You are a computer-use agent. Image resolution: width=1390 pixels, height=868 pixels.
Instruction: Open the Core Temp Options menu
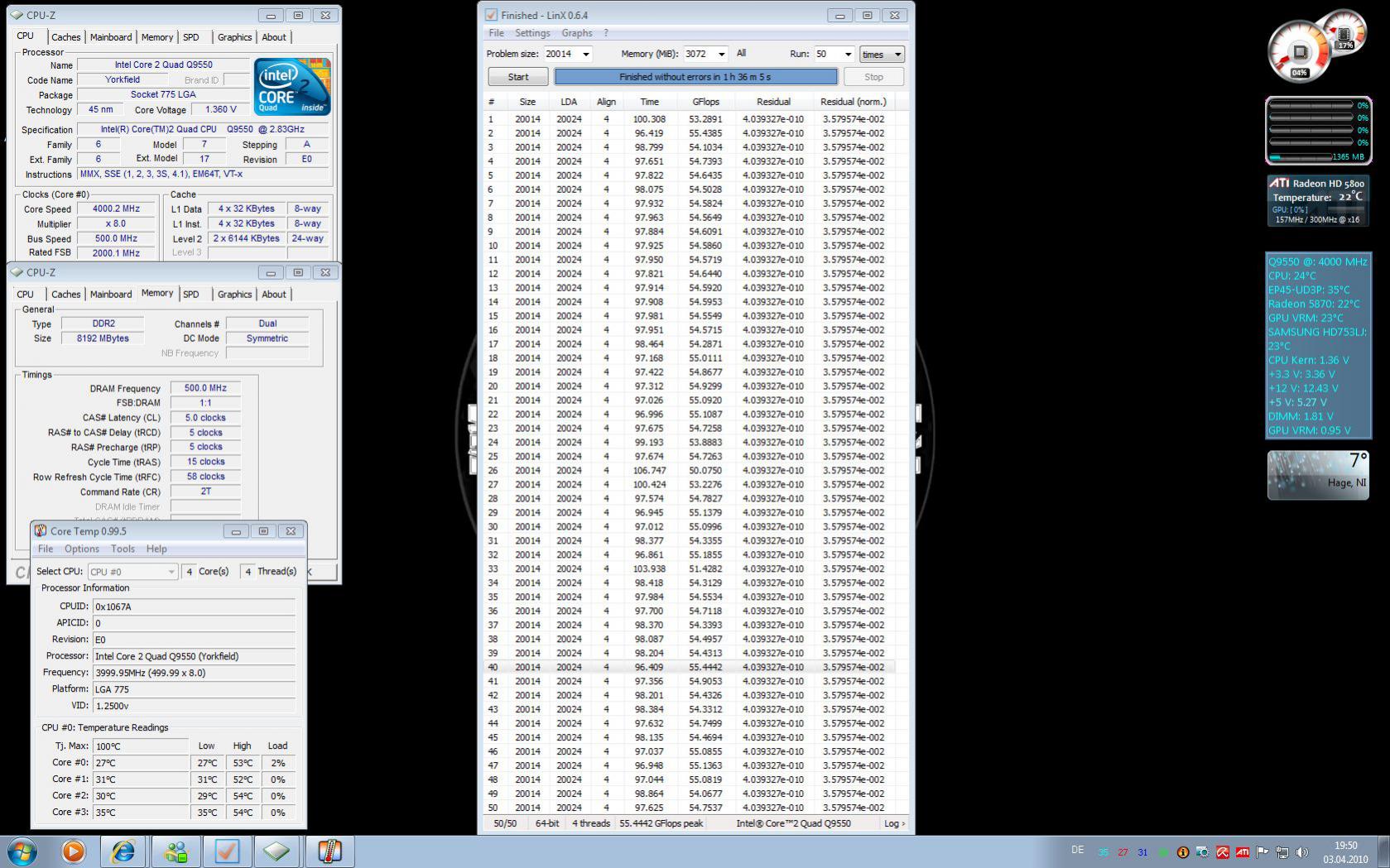[x=82, y=549]
